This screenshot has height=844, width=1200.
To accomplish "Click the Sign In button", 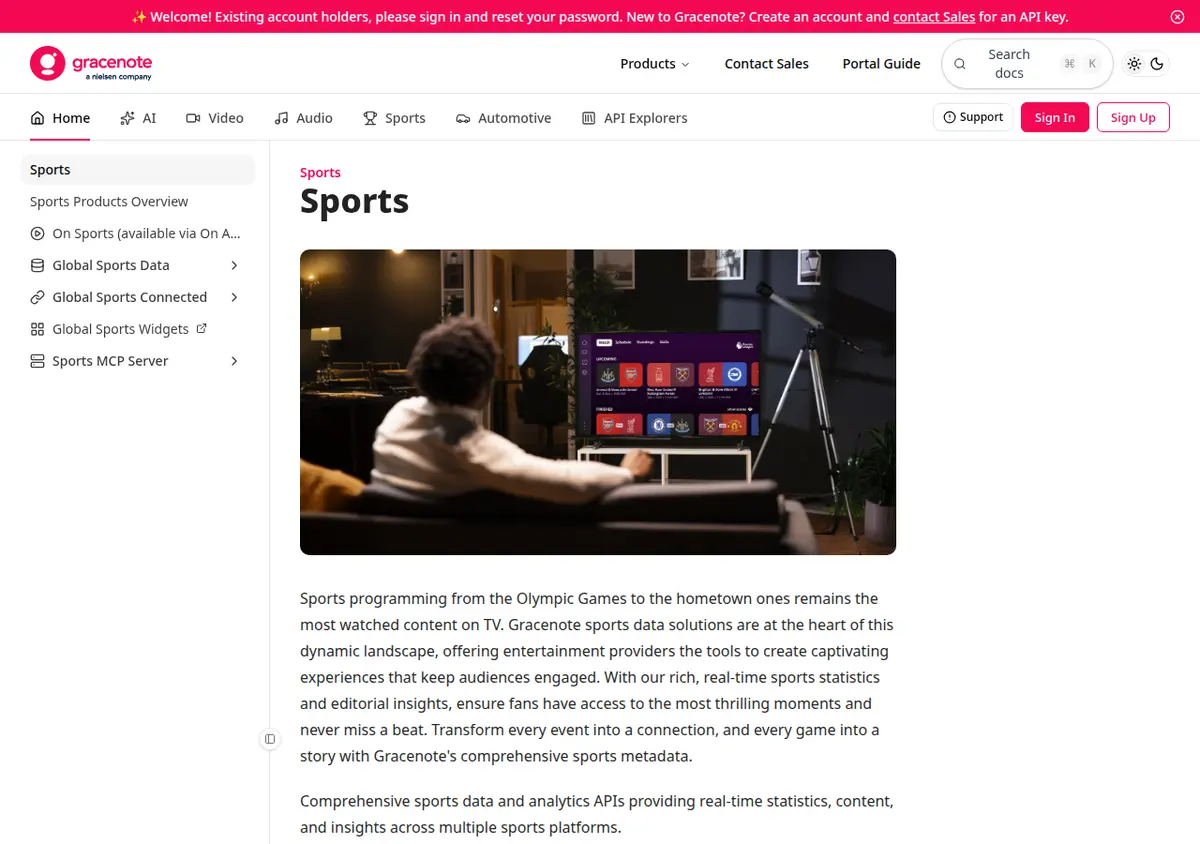I will click(x=1055, y=118).
